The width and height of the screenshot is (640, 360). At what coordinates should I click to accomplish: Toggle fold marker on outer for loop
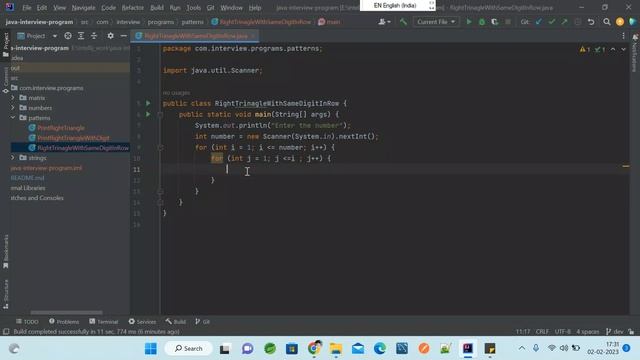(160, 147)
